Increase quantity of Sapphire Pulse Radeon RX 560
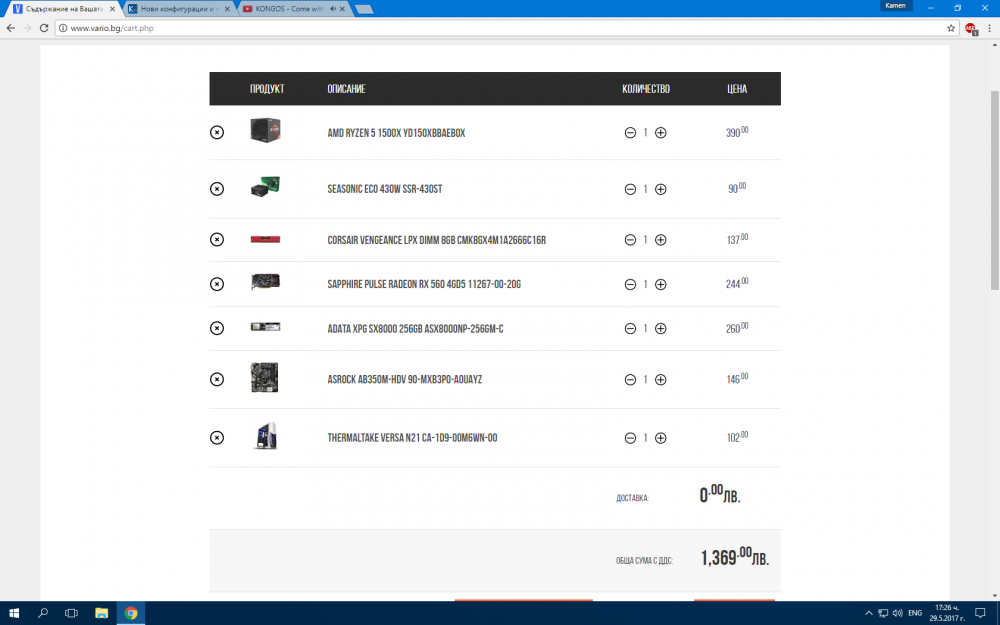The width and height of the screenshot is (1000, 625). [661, 284]
